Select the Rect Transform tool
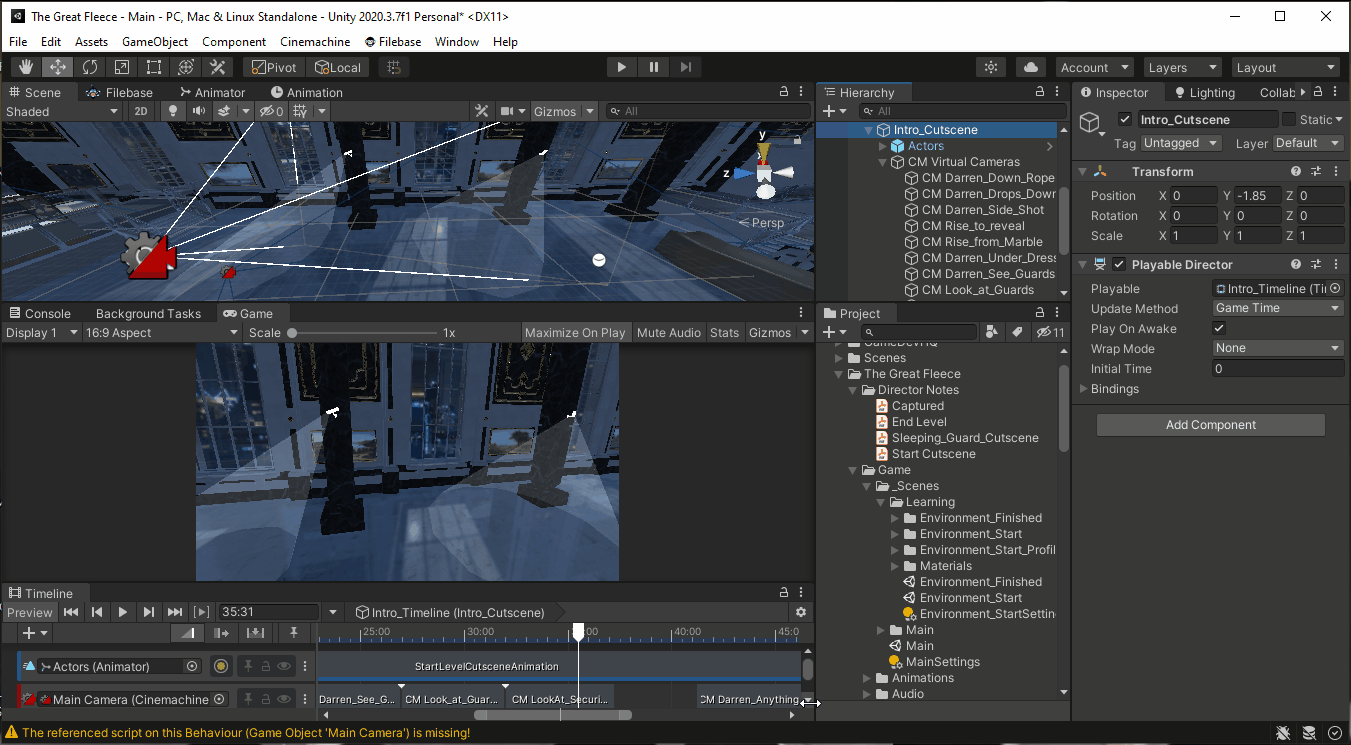 click(x=153, y=67)
